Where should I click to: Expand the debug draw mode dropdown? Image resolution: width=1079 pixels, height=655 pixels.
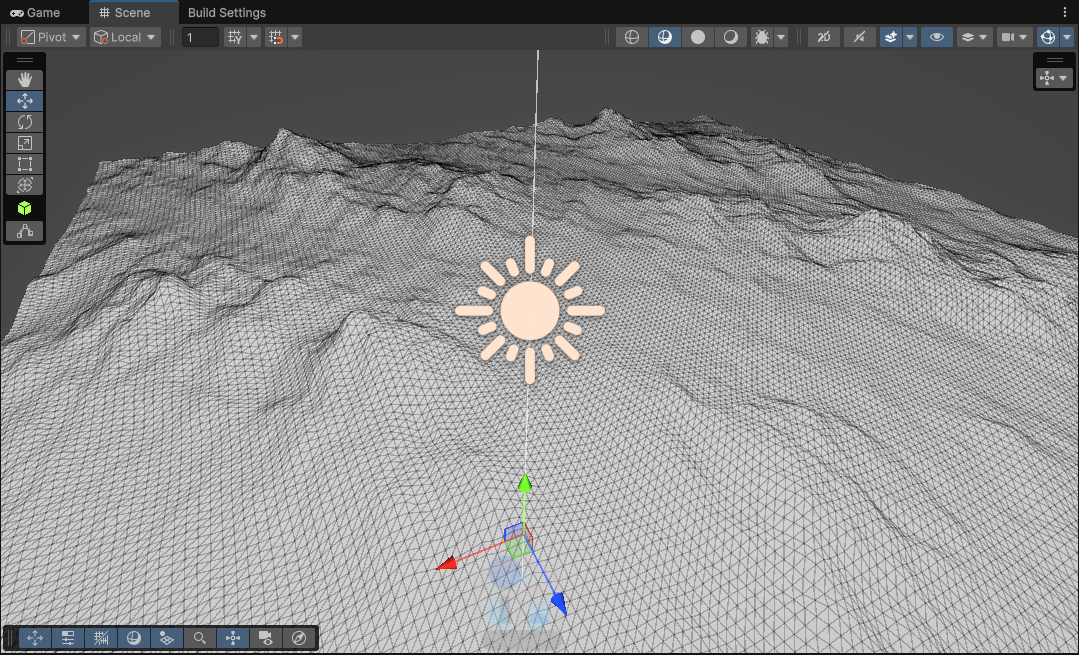click(x=780, y=37)
